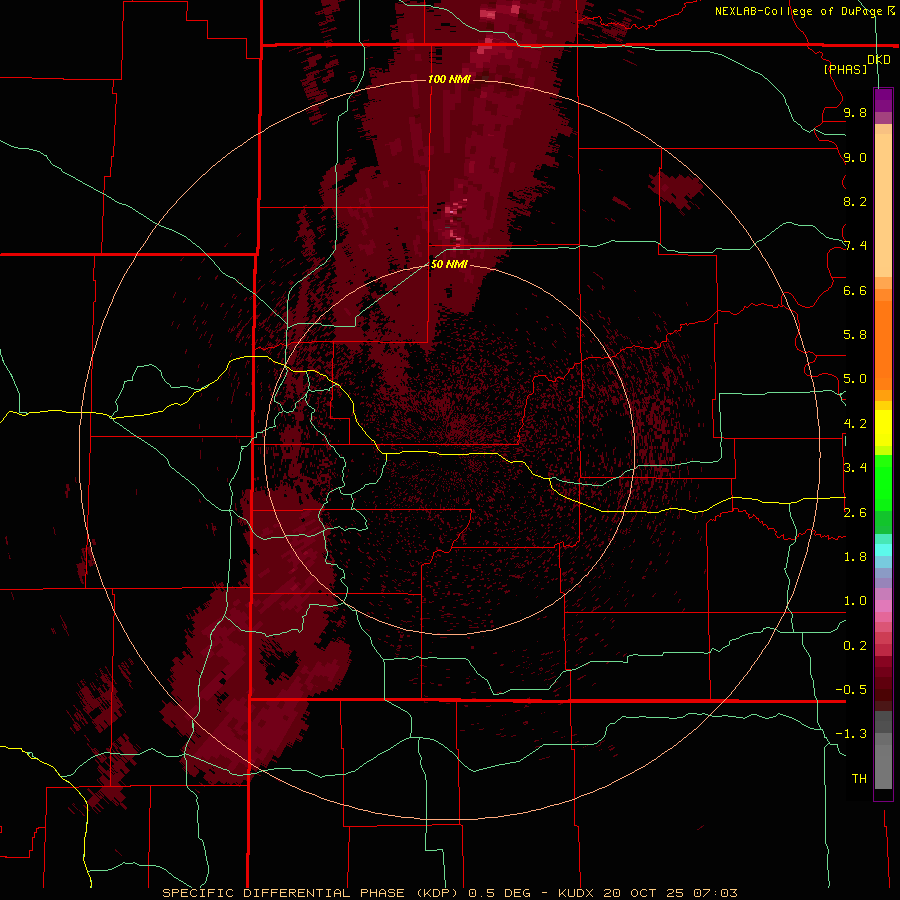Click the 50 NMI range ring label
This screenshot has height=900, width=900.
pyautogui.click(x=449, y=264)
